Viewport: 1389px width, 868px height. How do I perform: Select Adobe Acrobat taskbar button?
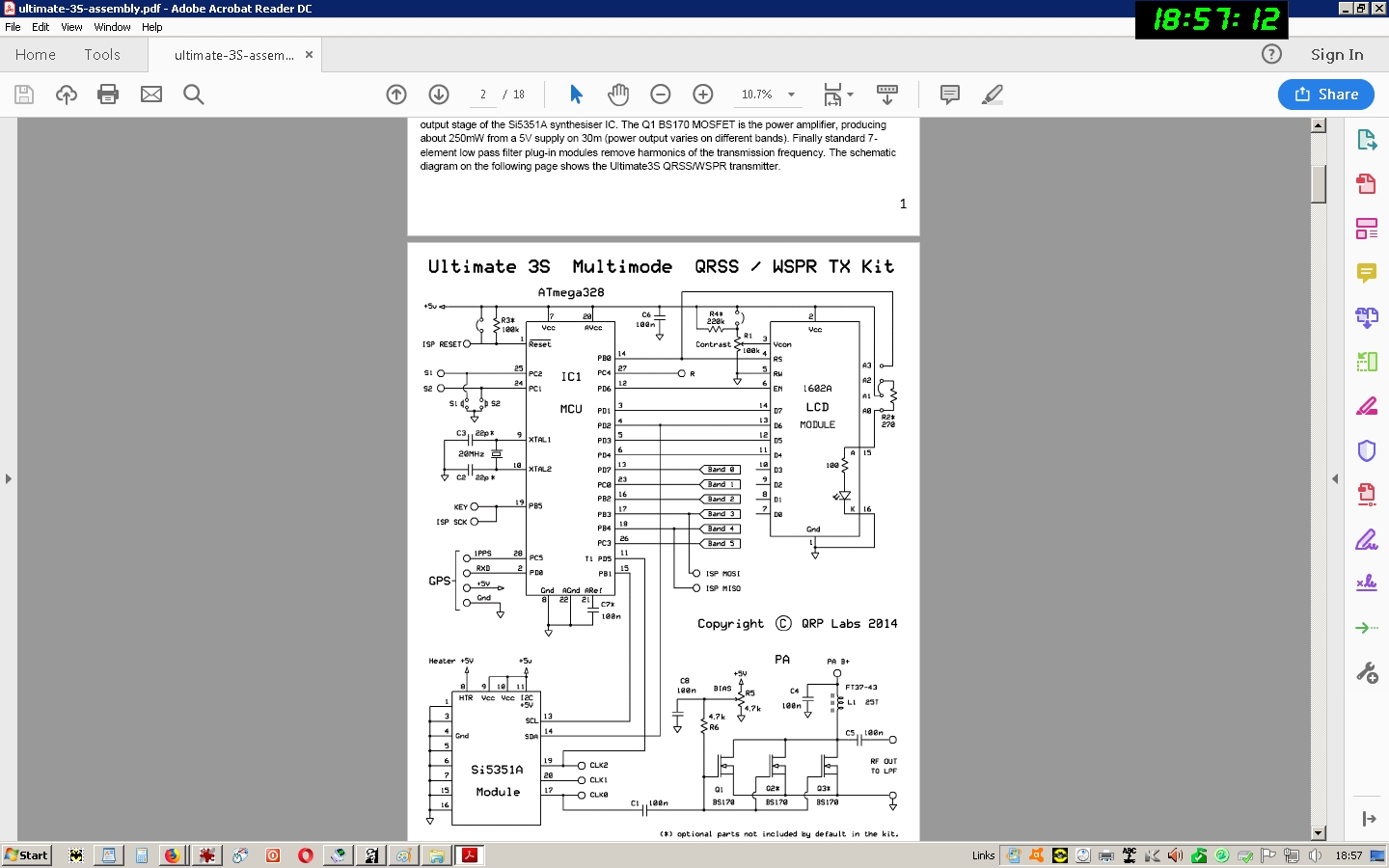click(x=470, y=855)
